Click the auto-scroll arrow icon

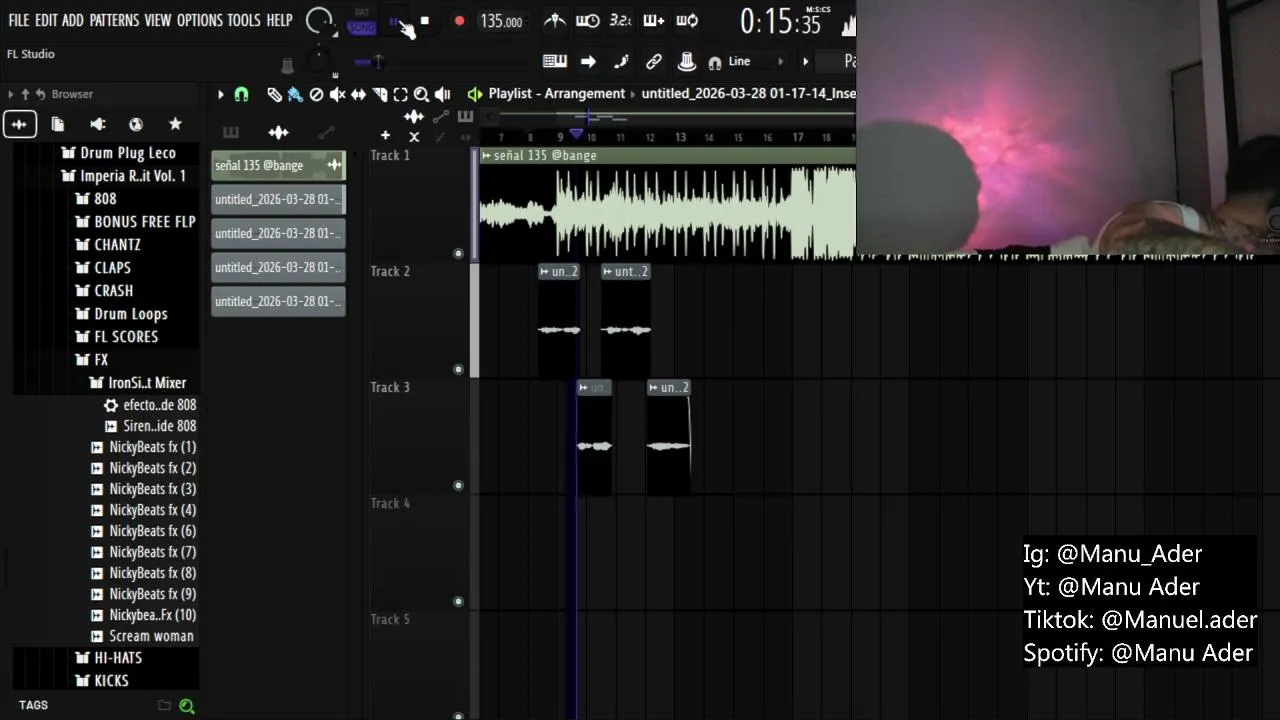click(x=588, y=62)
